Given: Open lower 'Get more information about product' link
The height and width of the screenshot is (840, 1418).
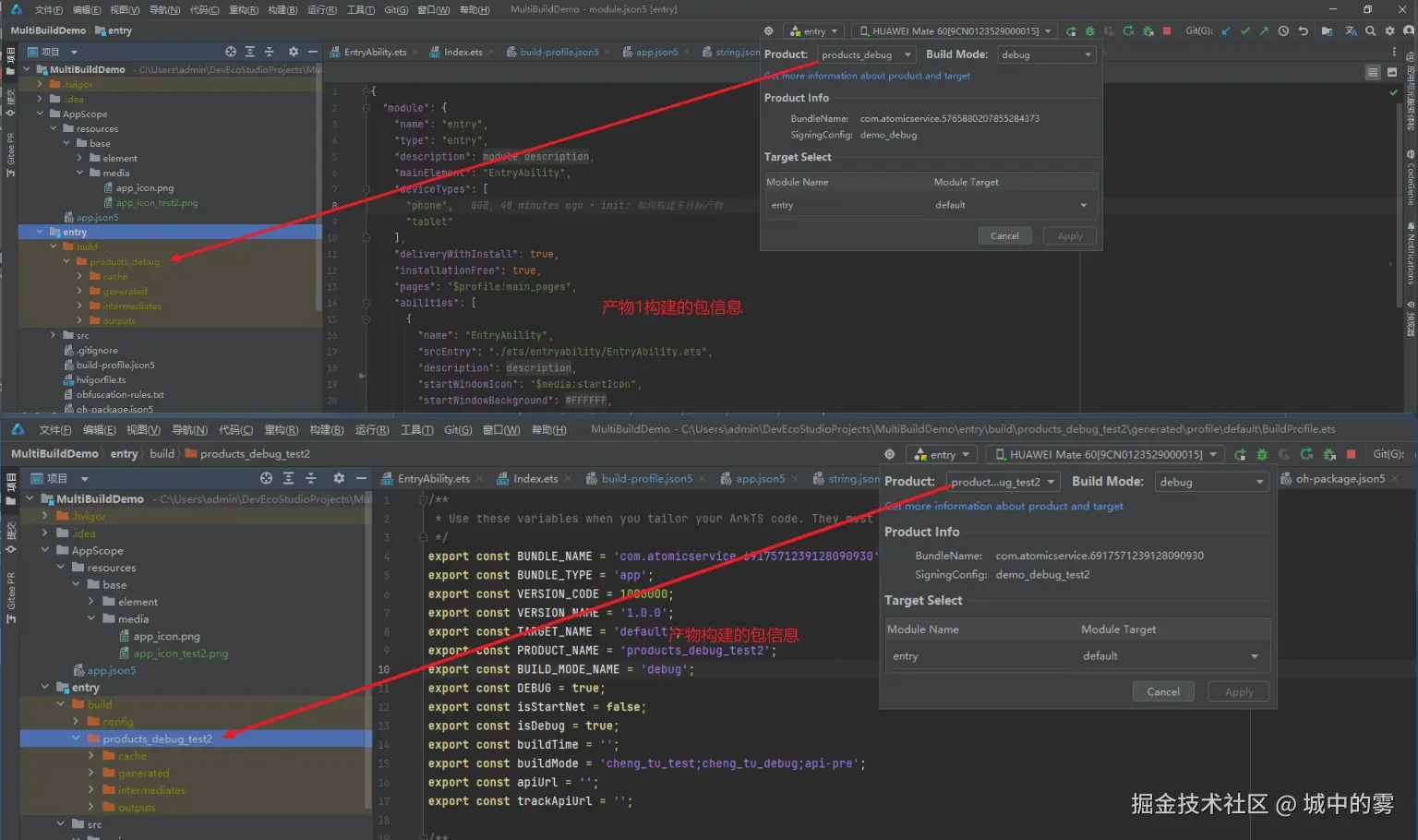Looking at the screenshot, I should point(1003,506).
